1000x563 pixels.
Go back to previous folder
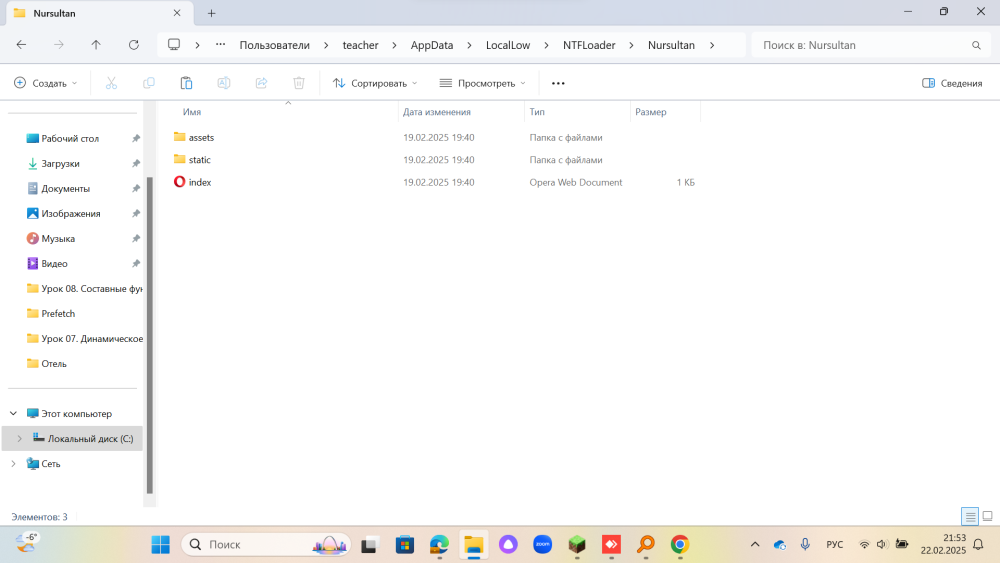click(x=21, y=45)
